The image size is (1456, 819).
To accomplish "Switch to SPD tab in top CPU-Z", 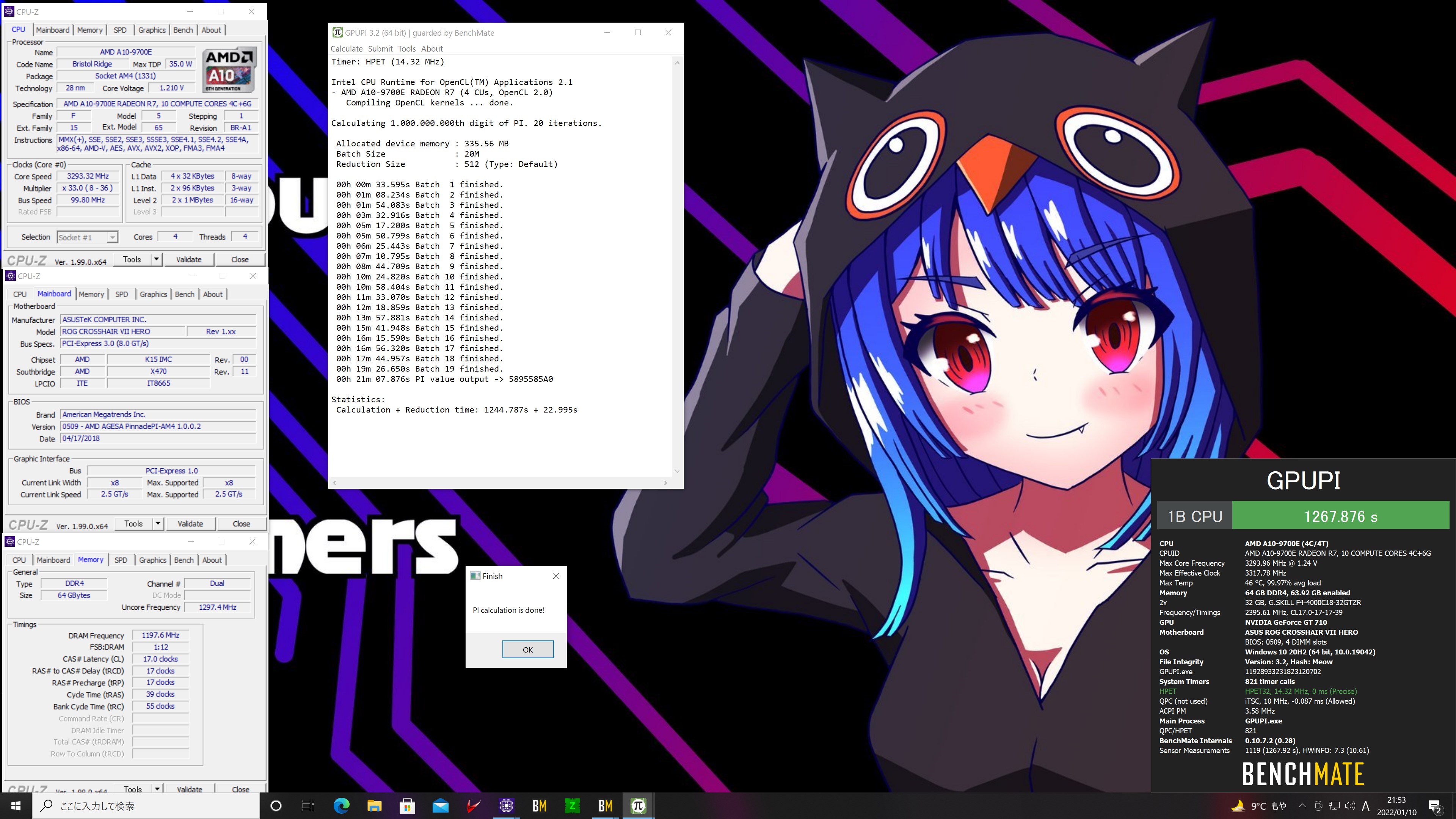I will 120,30.
